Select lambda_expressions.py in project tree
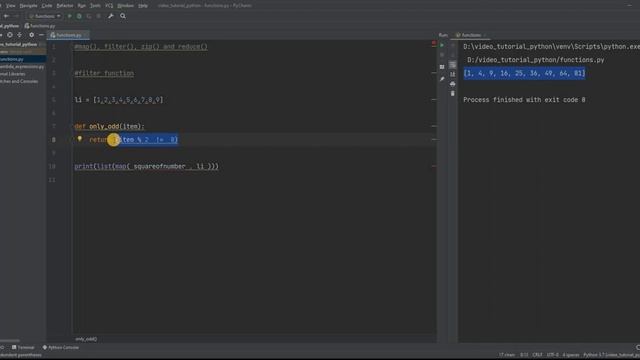Viewport: 640px width, 360px height. pyautogui.click(x=22, y=67)
